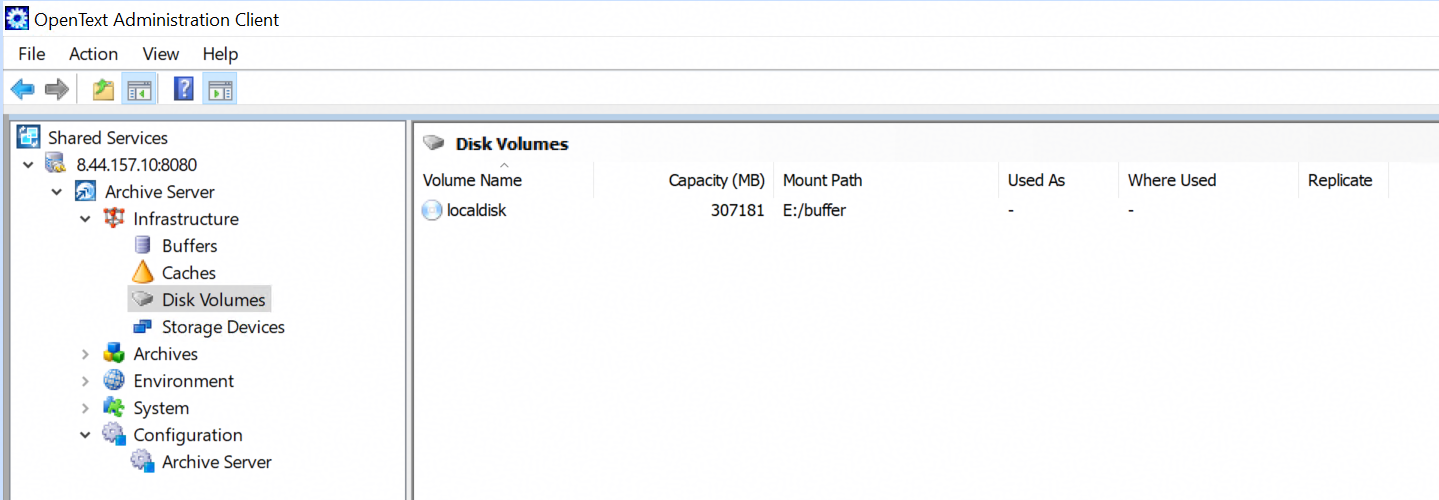The width and height of the screenshot is (1439, 500).
Task: Click the Archive Server node icon under the server
Action: point(85,191)
